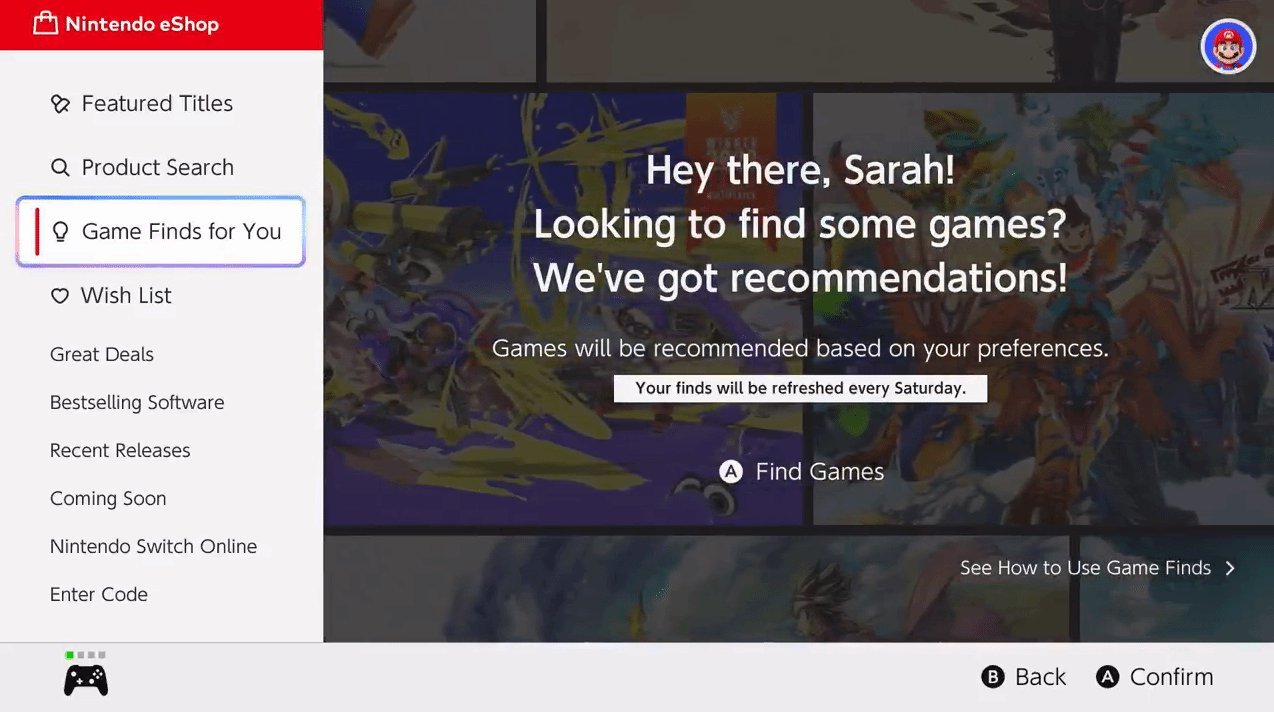1274x712 pixels.
Task: Click the refreshed every Saturday notice banner
Action: click(x=800, y=389)
